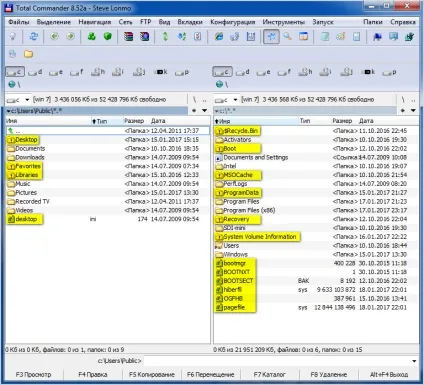Image resolution: width=424 pixels, height=385 pixels.
Task: Switch left panel to drive k
Action: tap(161, 72)
